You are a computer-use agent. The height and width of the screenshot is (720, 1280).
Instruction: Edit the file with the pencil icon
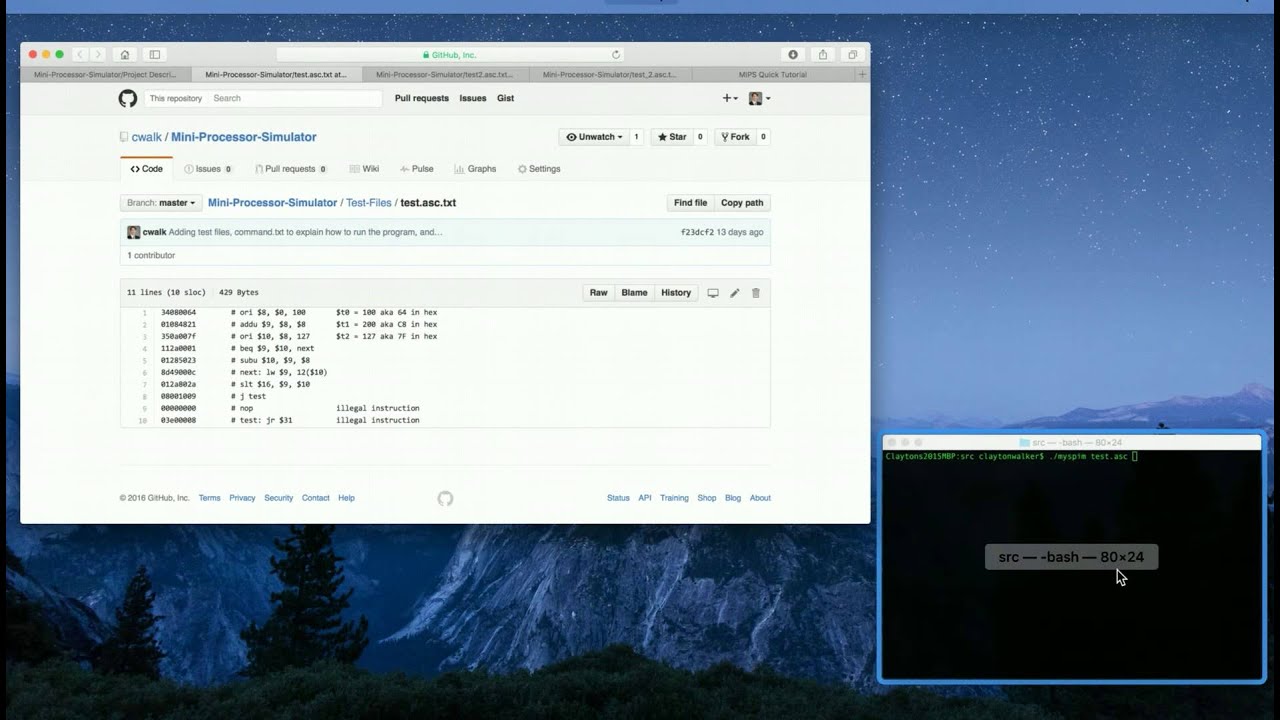(735, 293)
